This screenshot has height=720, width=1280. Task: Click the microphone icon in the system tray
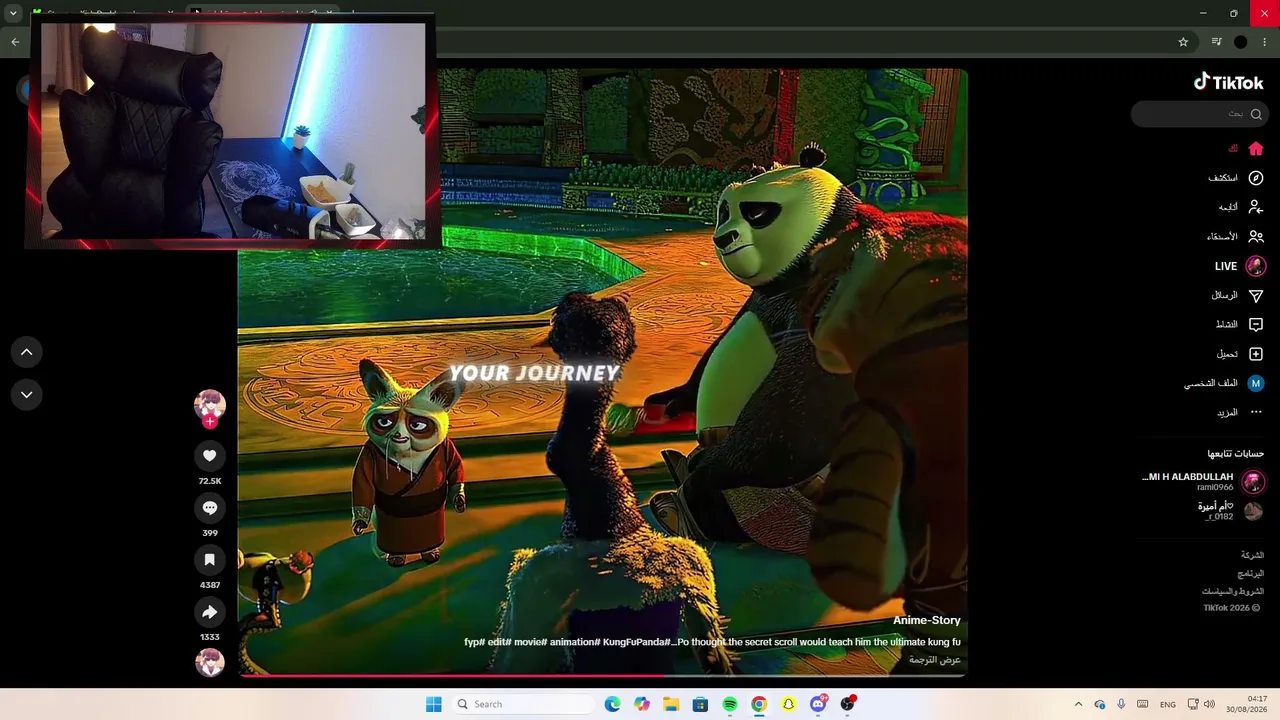pos(1121,704)
